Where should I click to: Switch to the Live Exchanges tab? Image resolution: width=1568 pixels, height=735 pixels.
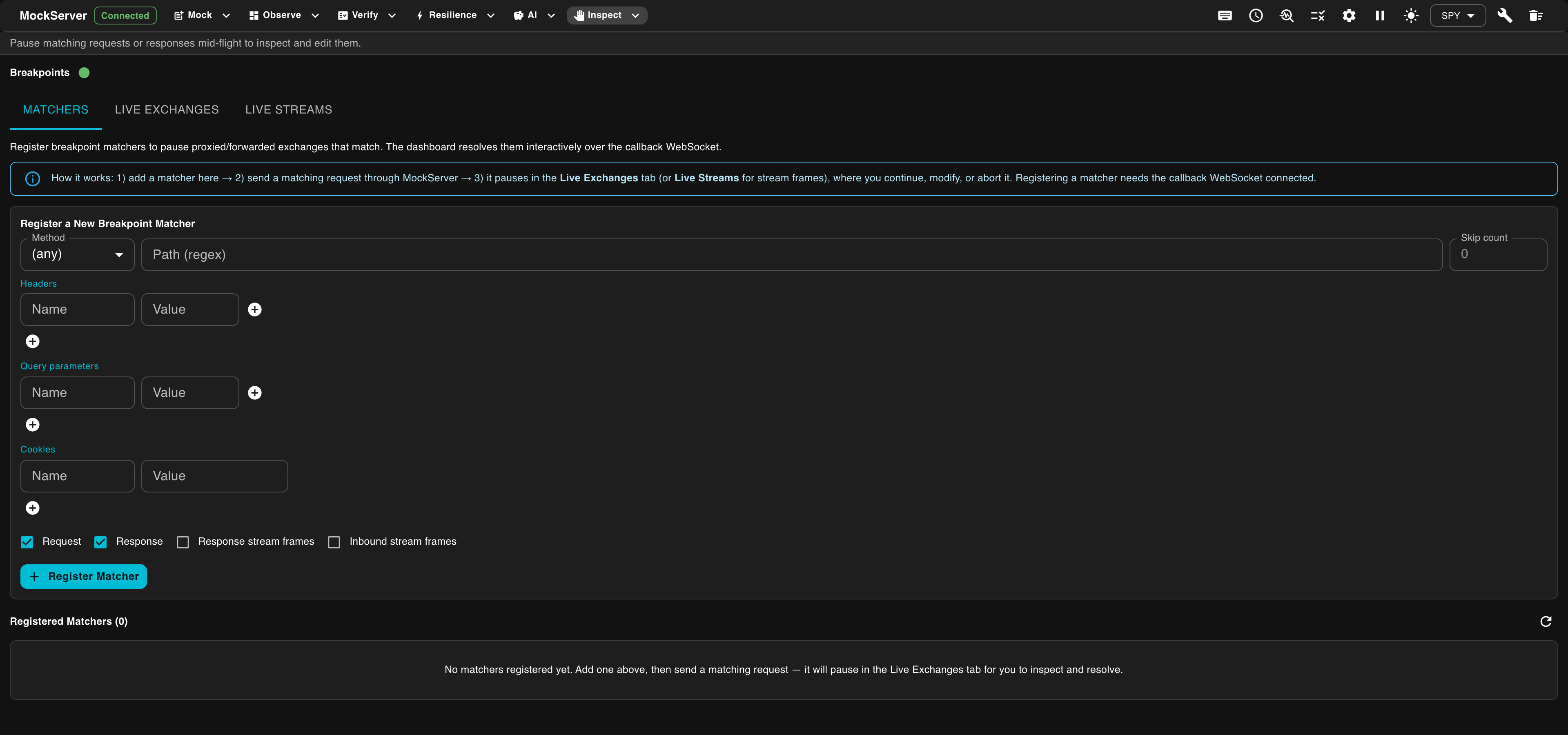[167, 109]
